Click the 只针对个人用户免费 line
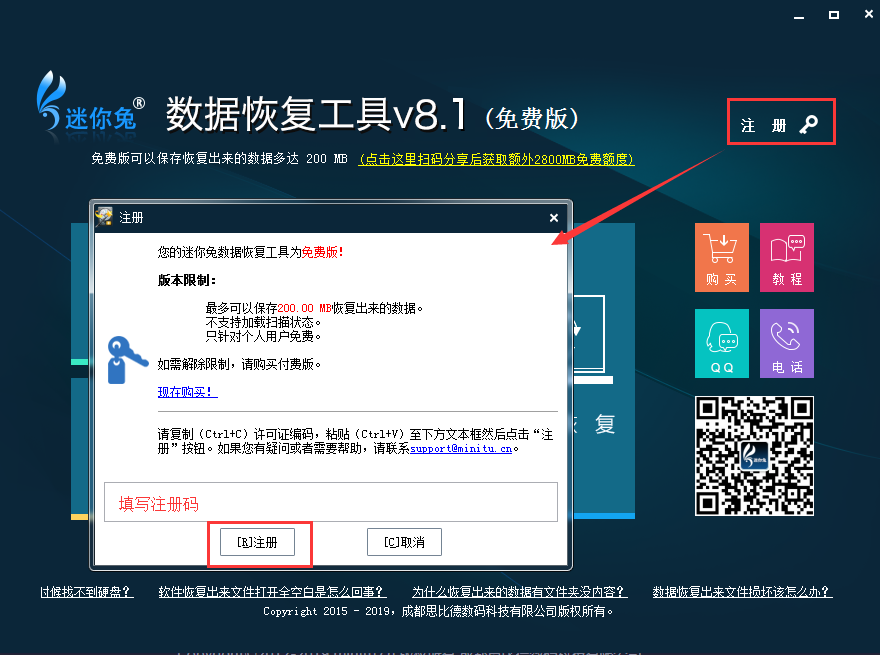 click(263, 336)
